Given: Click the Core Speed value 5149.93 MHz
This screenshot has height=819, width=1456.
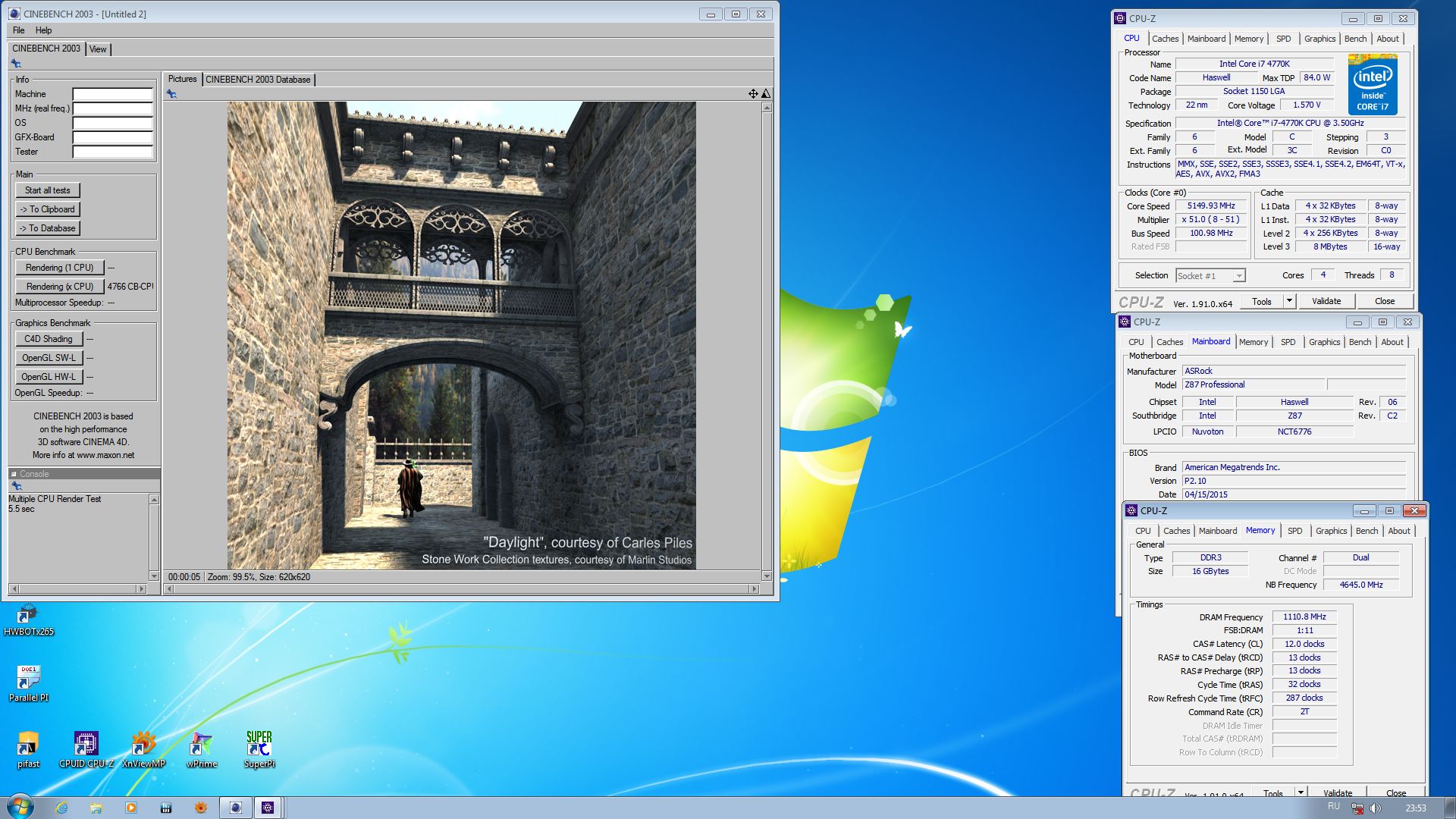Looking at the screenshot, I should click(x=1211, y=206).
